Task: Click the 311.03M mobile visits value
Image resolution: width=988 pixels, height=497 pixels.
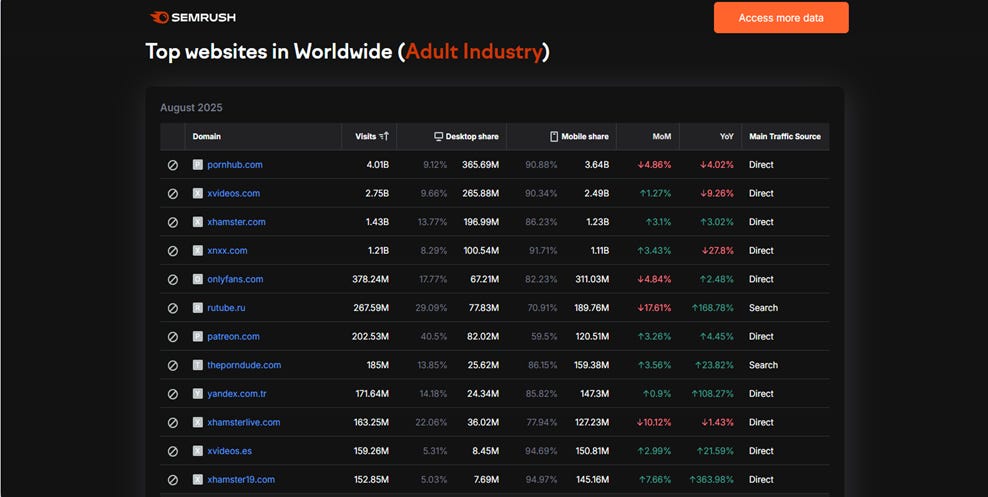Action: click(592, 279)
